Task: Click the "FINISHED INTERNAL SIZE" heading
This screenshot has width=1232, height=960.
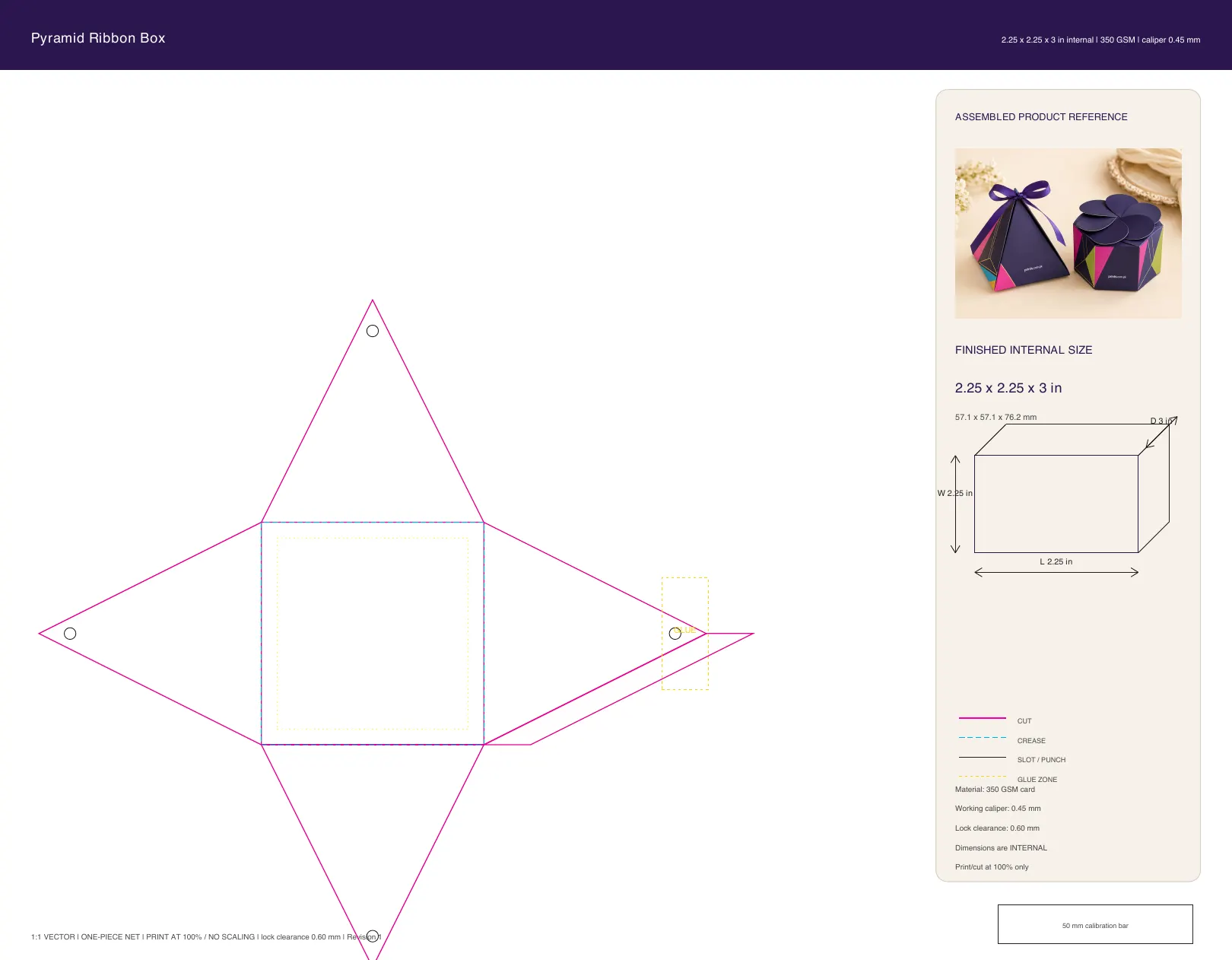Action: click(x=1024, y=350)
